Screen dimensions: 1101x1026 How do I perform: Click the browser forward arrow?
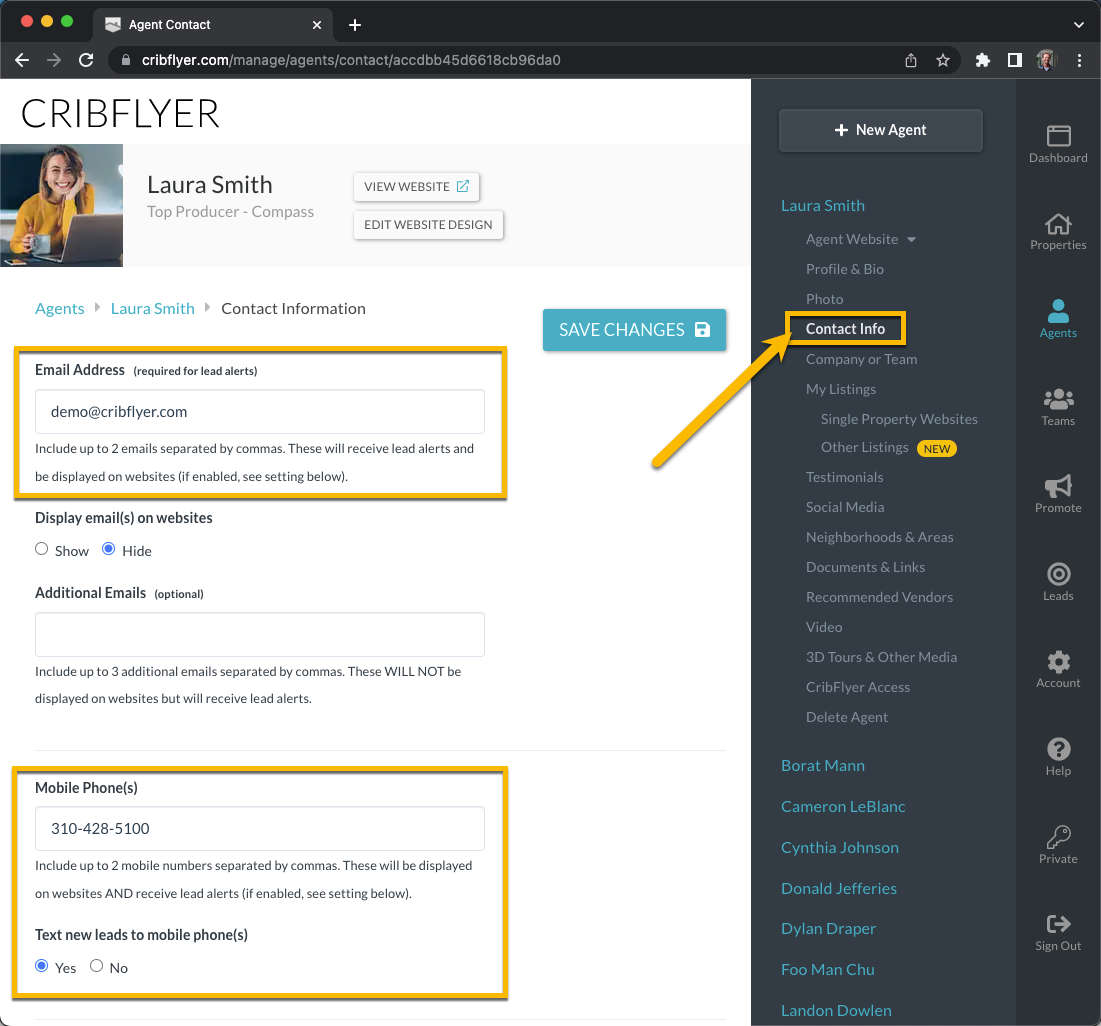click(x=54, y=60)
